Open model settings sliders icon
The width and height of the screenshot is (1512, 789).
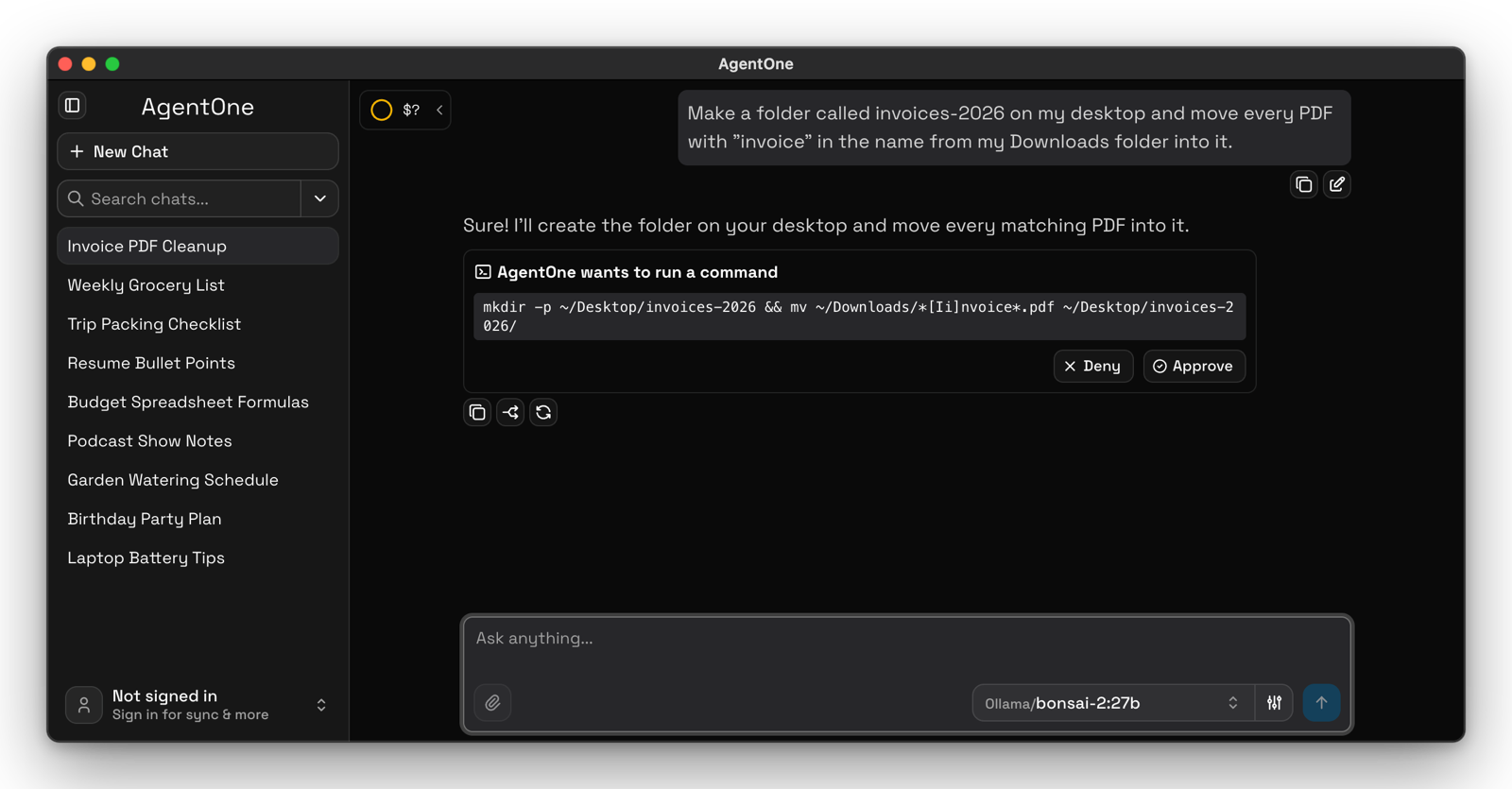pyautogui.click(x=1274, y=703)
